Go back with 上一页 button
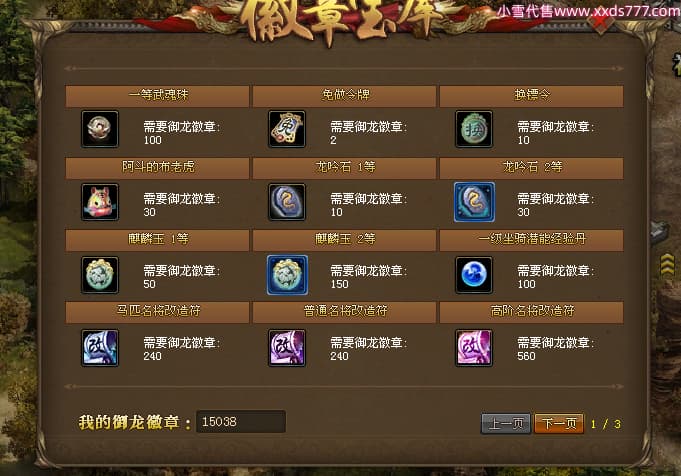681x476 pixels. coord(506,423)
